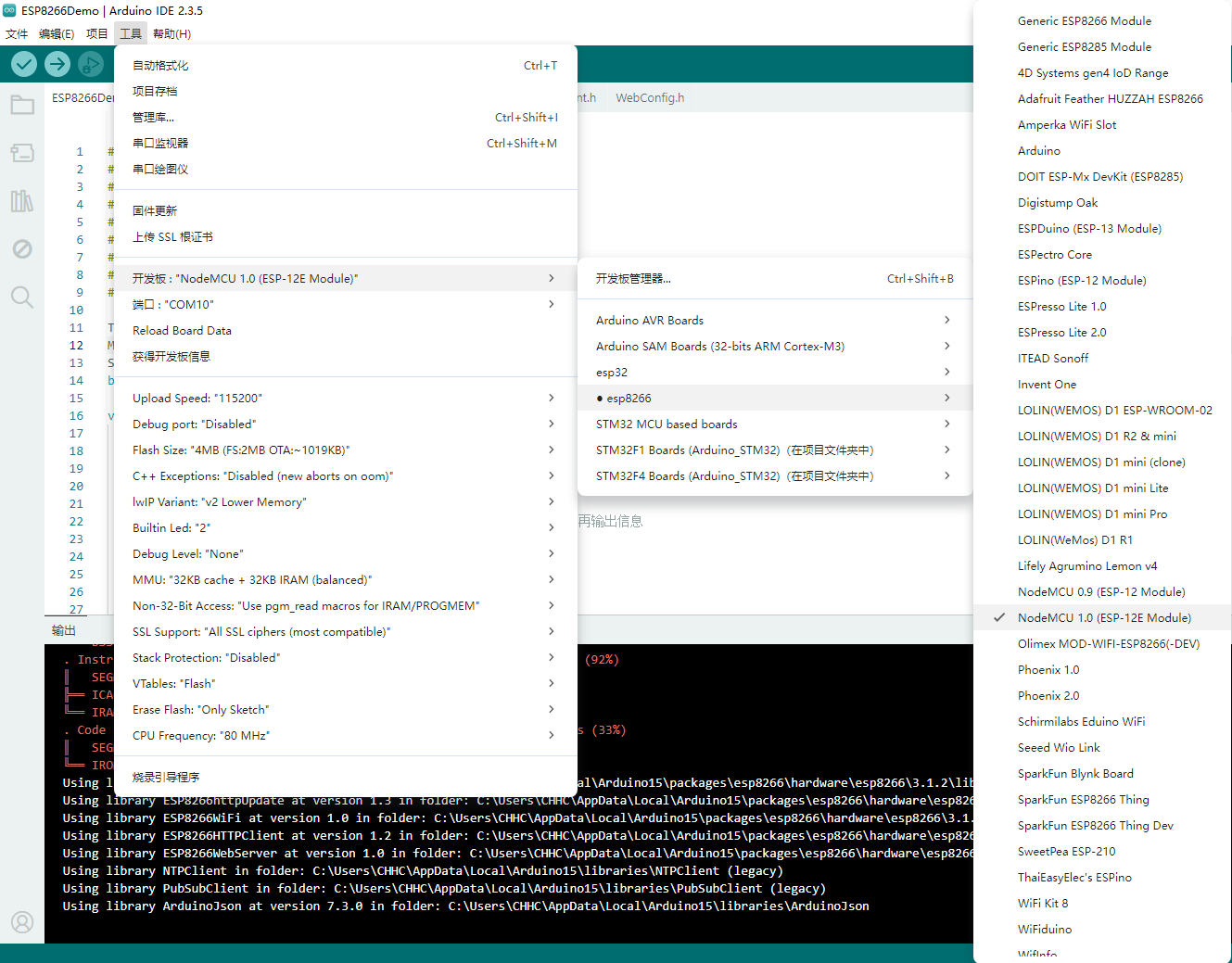Select NodeMCU 0.9 (ESP-12 Module) board

click(x=1102, y=591)
